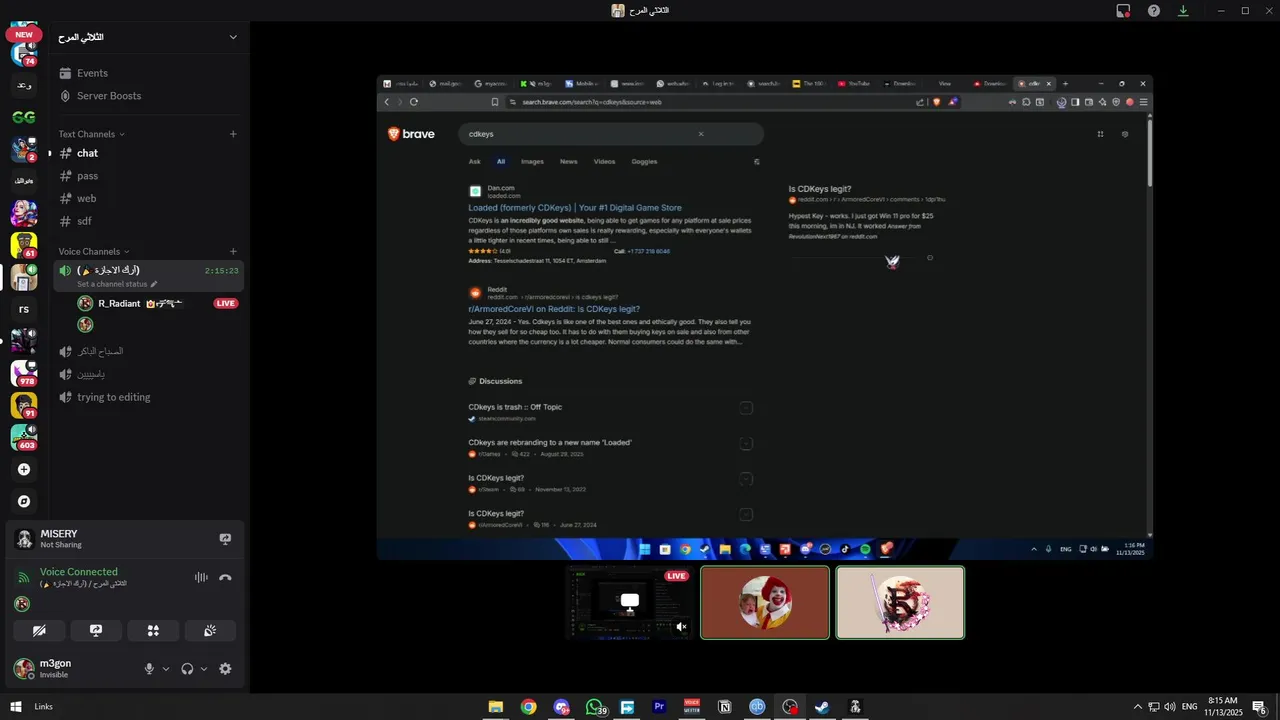The width and height of the screenshot is (1280, 720).
Task: Disconnect from voice using hang-up icon
Action: (225, 577)
